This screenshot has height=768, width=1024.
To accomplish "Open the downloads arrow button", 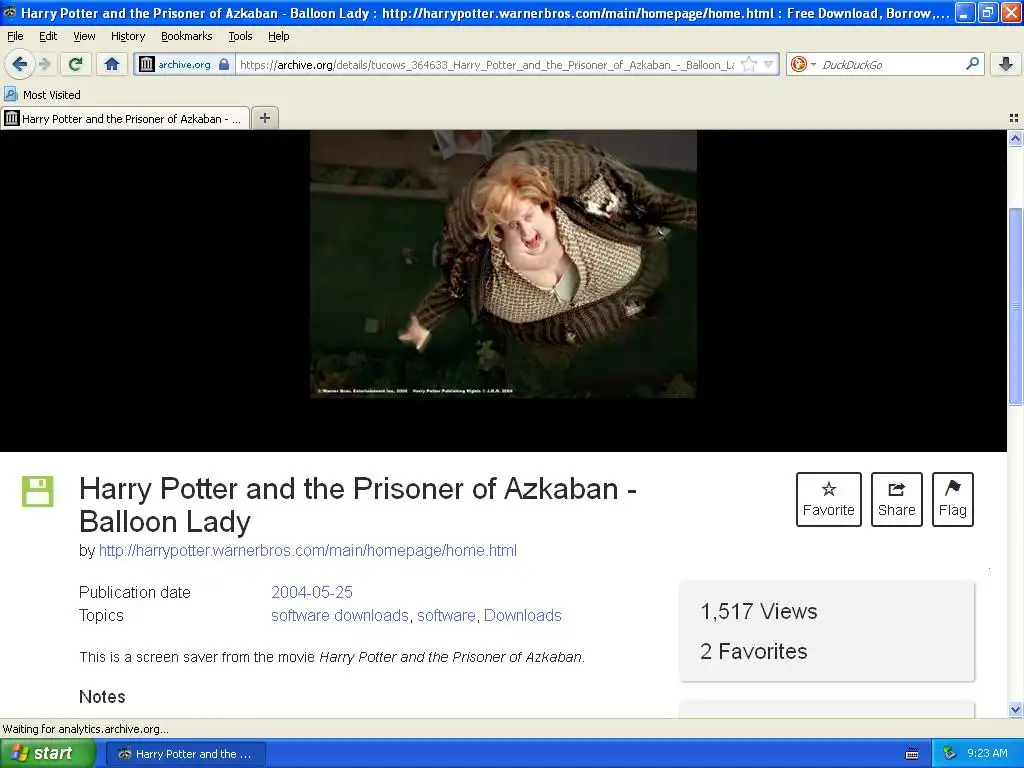I will [x=1006, y=63].
